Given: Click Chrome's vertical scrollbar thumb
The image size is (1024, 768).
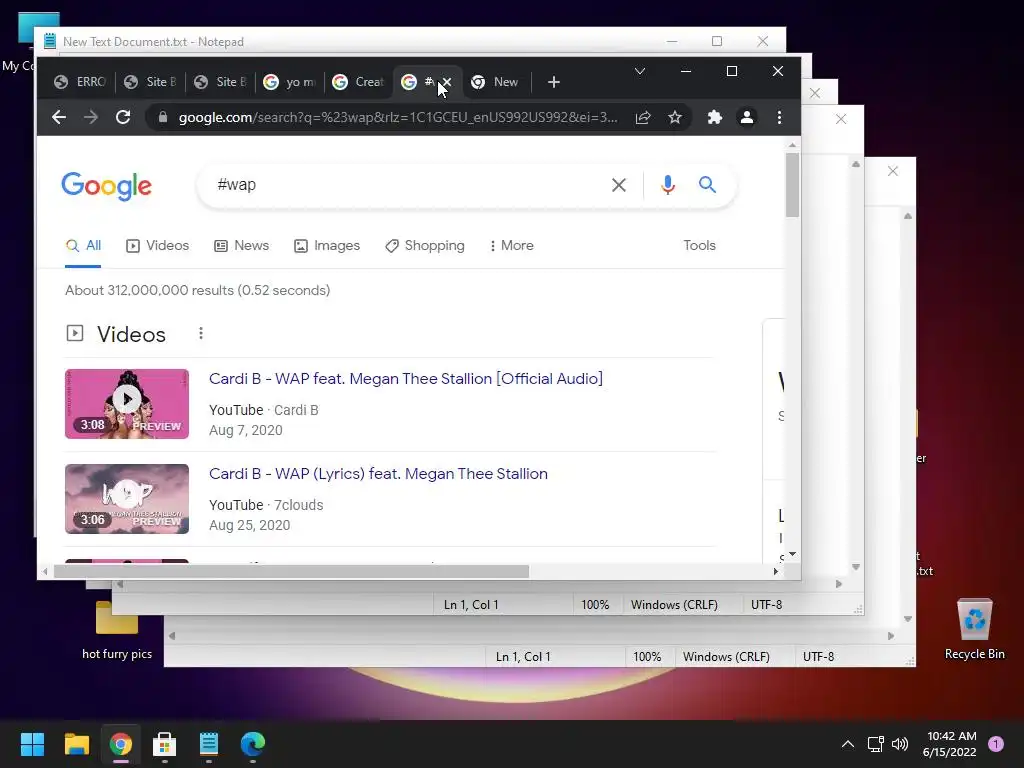Looking at the screenshot, I should 792,185.
